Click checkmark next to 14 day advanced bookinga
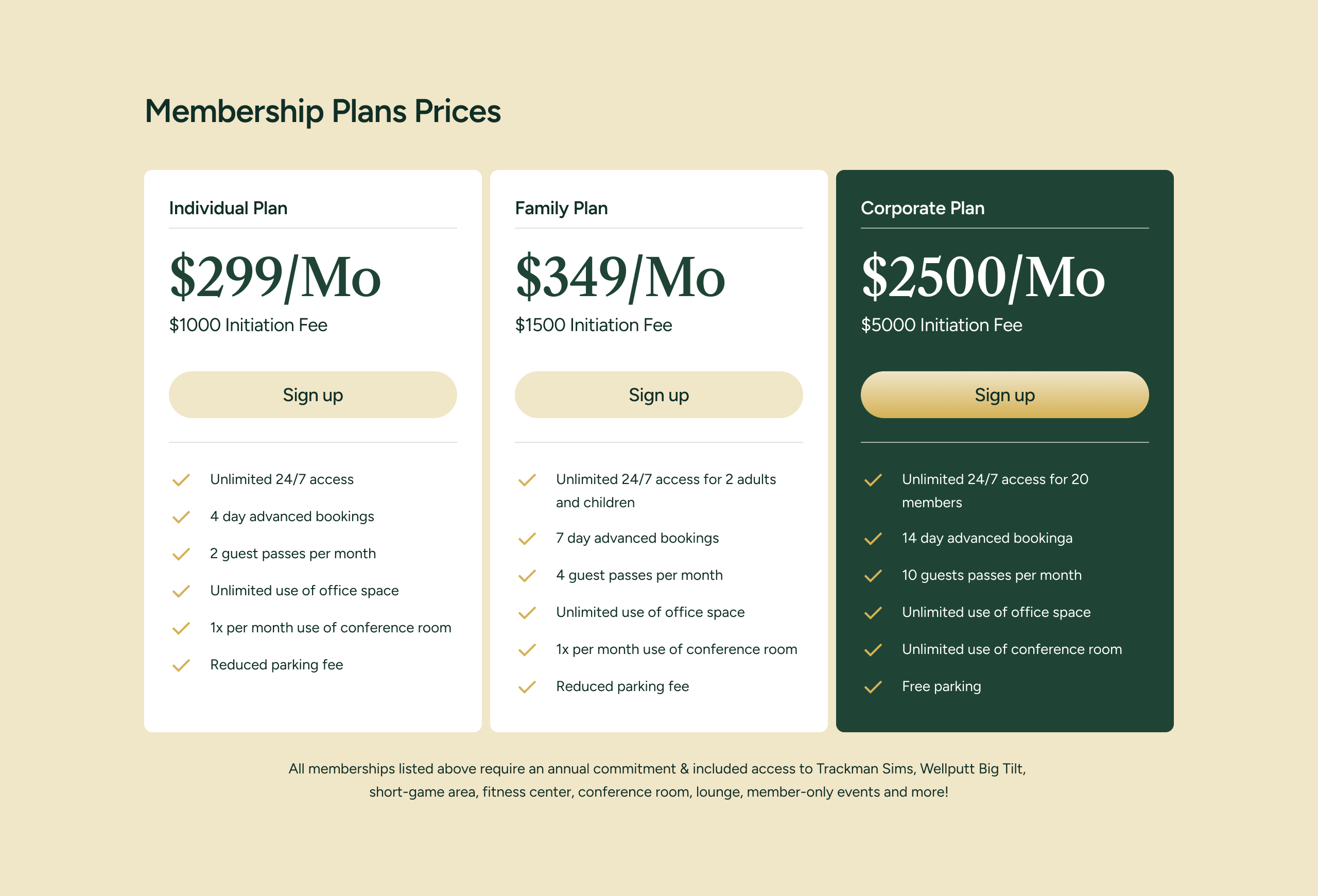Viewport: 1318px width, 896px height. point(873,539)
